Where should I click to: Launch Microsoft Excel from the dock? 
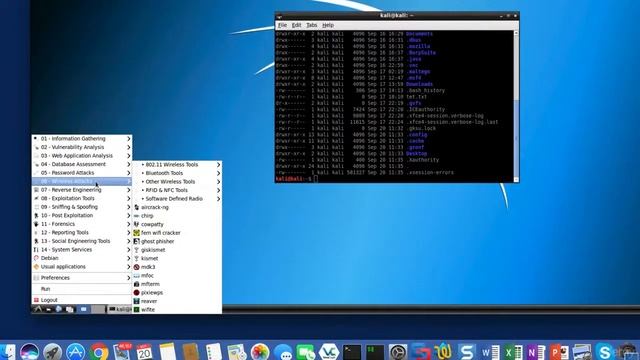click(513, 351)
